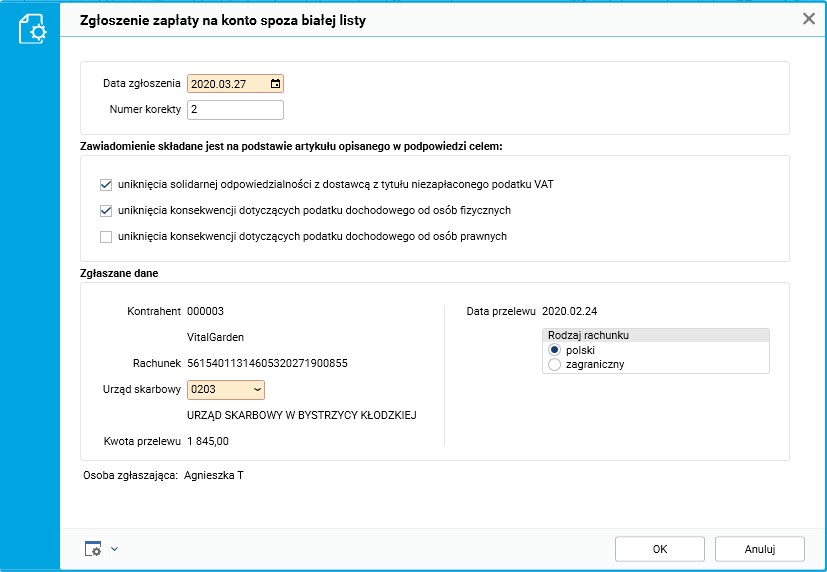The image size is (827, 572).
Task: Open the chevron menu beside the settings icon
Action: (115, 548)
